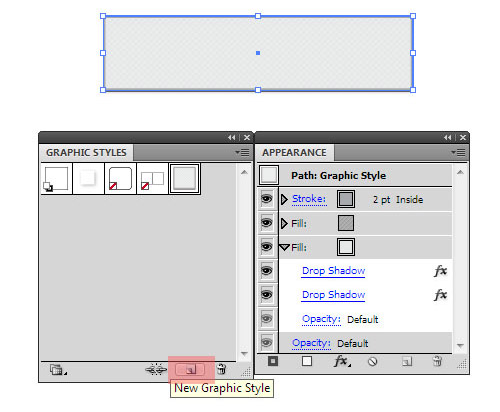Image resolution: width=500 pixels, height=412 pixels.
Task: Select the Default Graphic Style thumbnail
Action: pos(56,179)
